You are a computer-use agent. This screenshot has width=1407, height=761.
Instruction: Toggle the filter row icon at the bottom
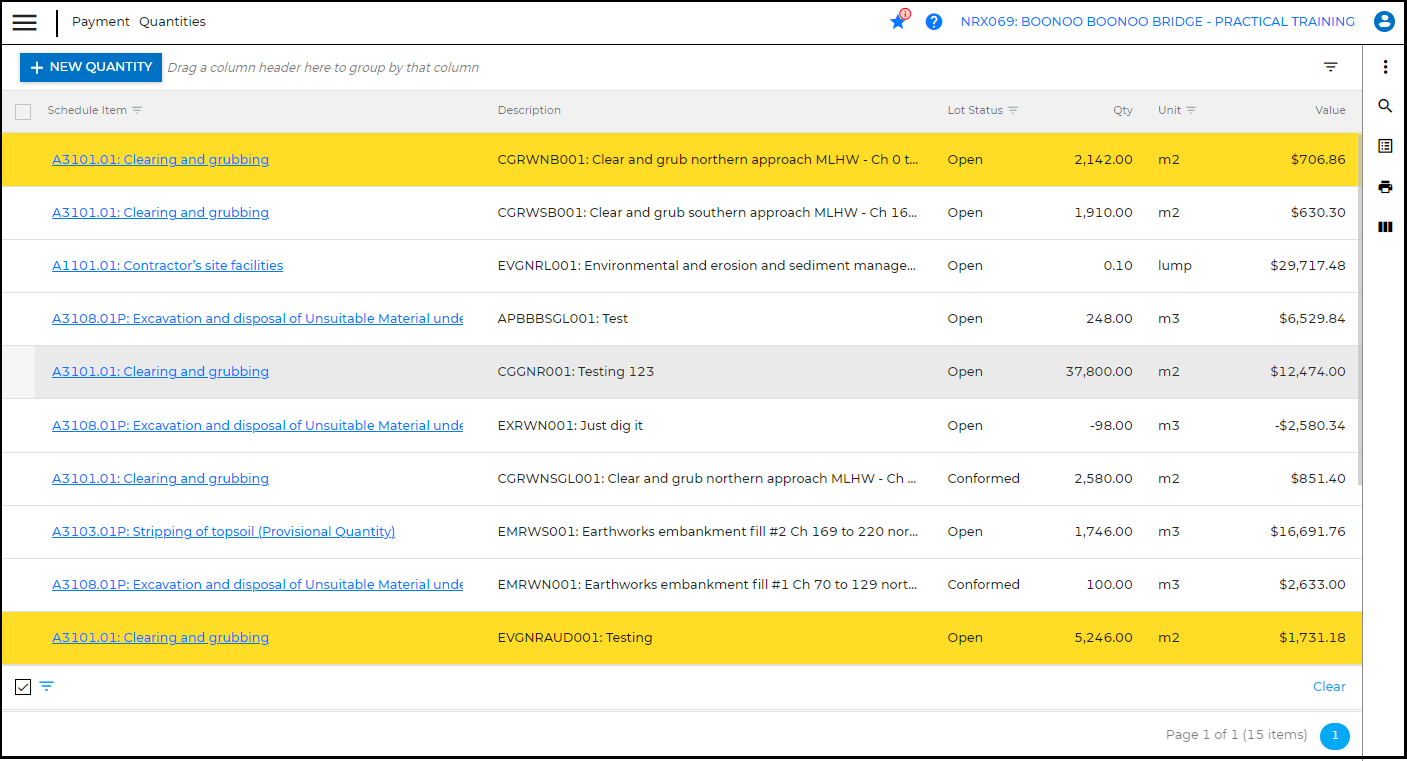pos(47,687)
